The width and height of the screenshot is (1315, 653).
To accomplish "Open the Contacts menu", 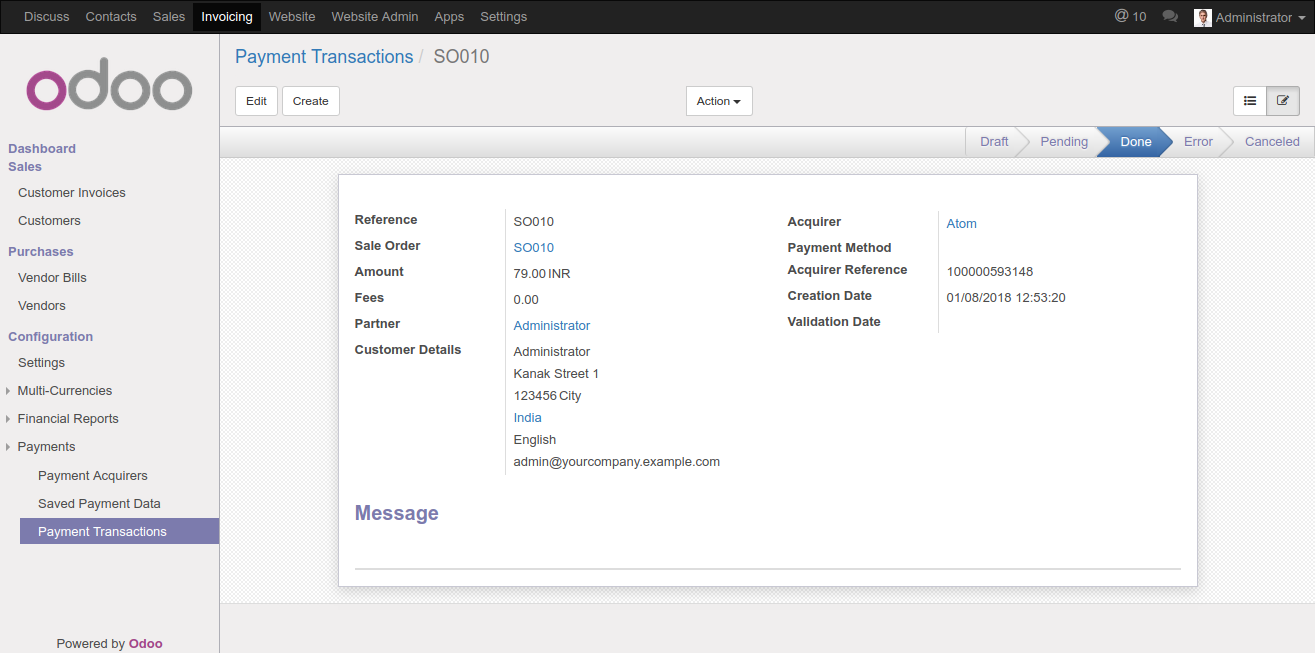I will 111,17.
